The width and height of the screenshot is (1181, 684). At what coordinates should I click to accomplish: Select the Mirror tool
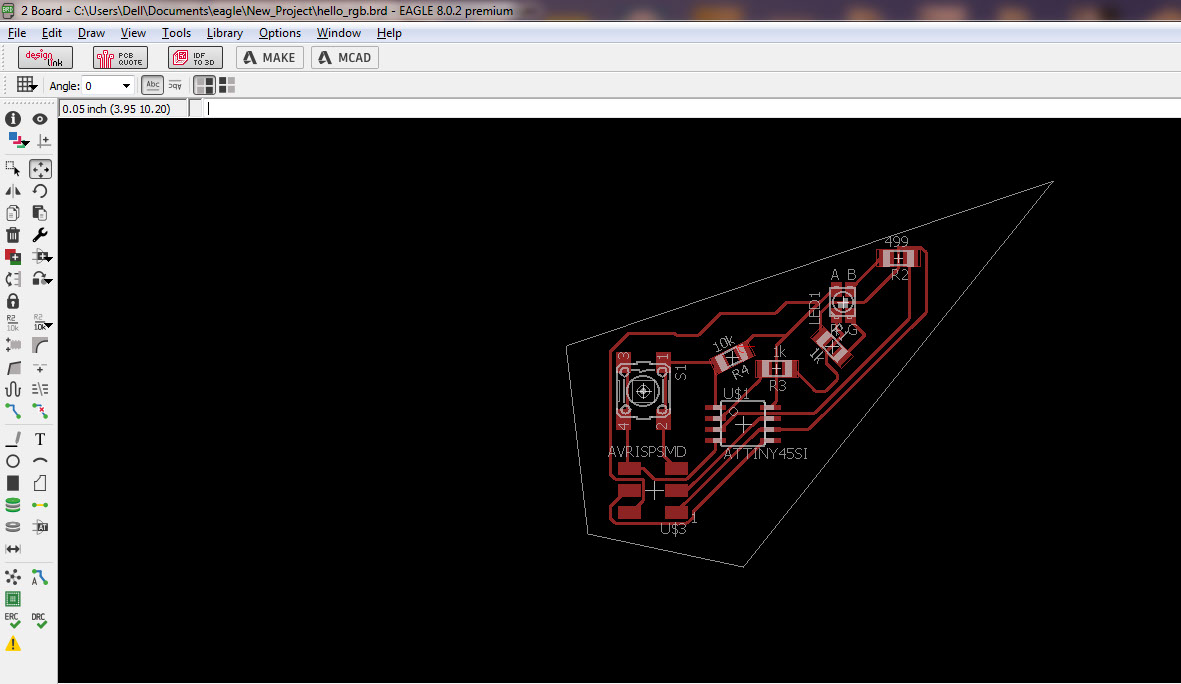[x=13, y=191]
